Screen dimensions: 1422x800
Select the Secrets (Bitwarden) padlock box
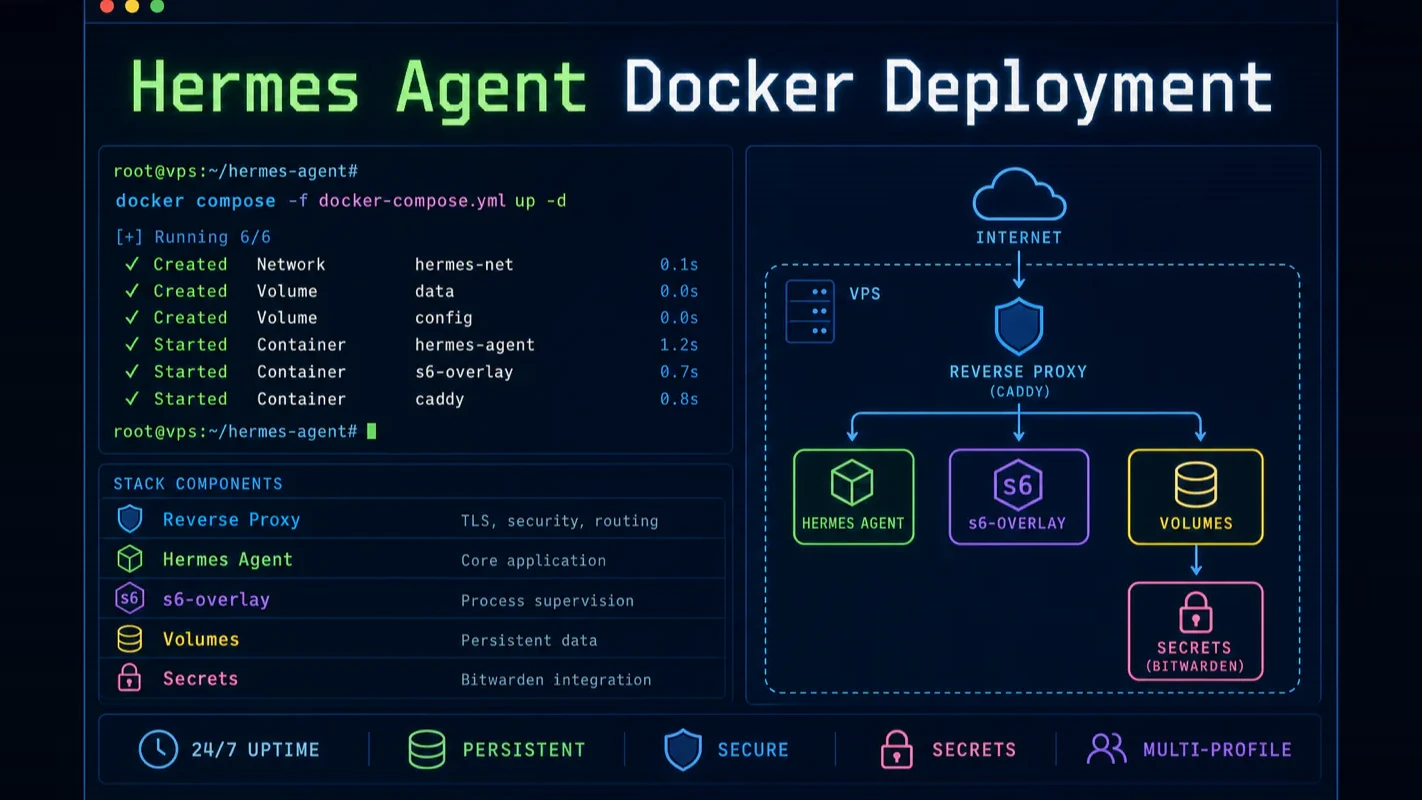(x=1195, y=631)
